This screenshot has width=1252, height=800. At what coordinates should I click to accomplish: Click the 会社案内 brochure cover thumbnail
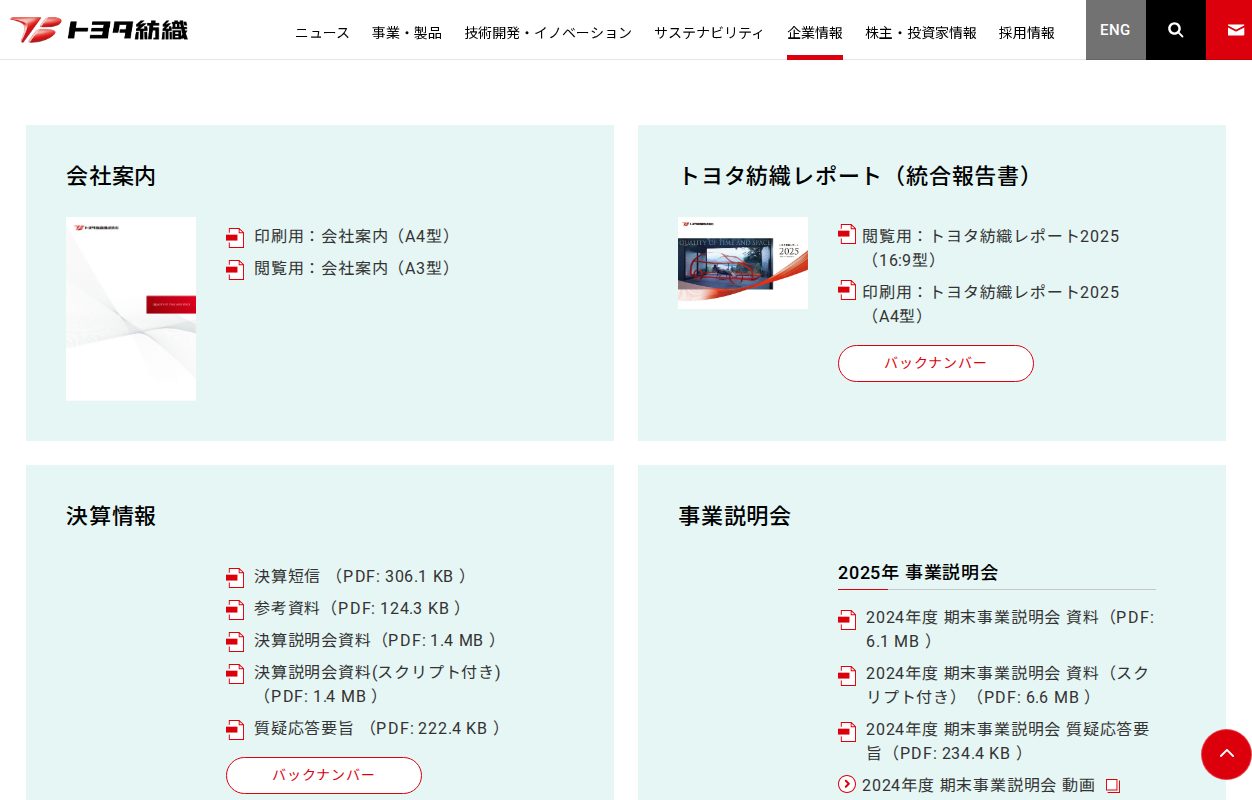click(131, 309)
